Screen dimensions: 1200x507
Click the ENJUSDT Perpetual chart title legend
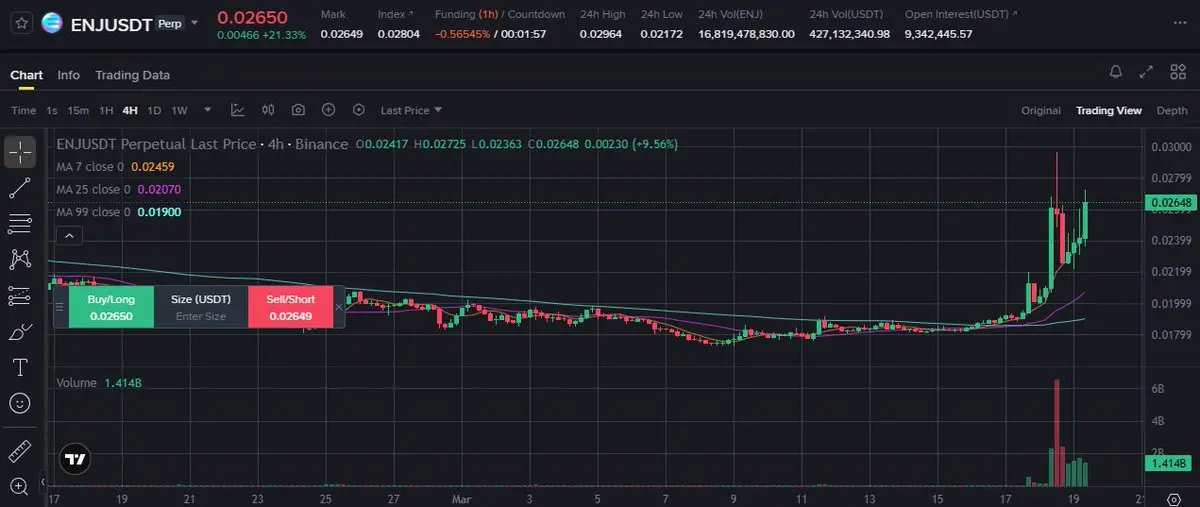click(202, 144)
